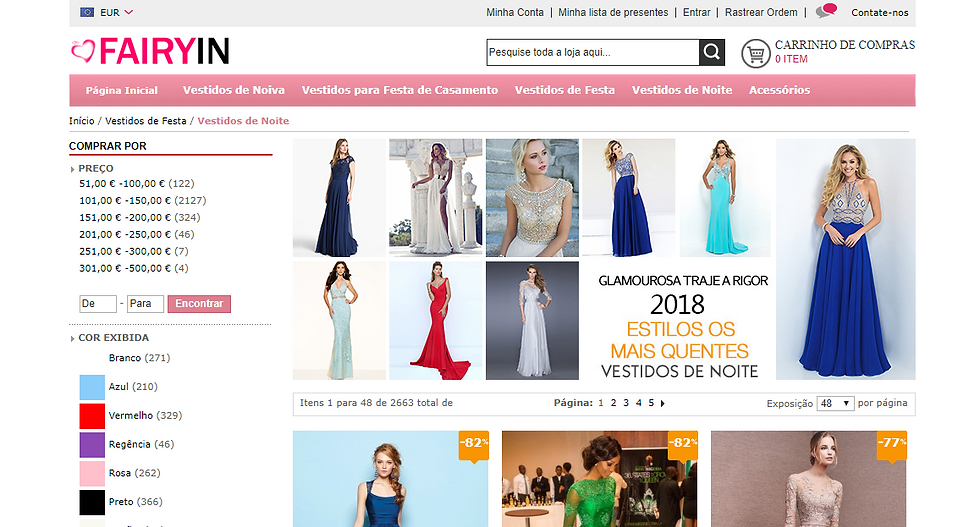980x527 pixels.
Task: Go to results page 5
Action: [651, 403]
